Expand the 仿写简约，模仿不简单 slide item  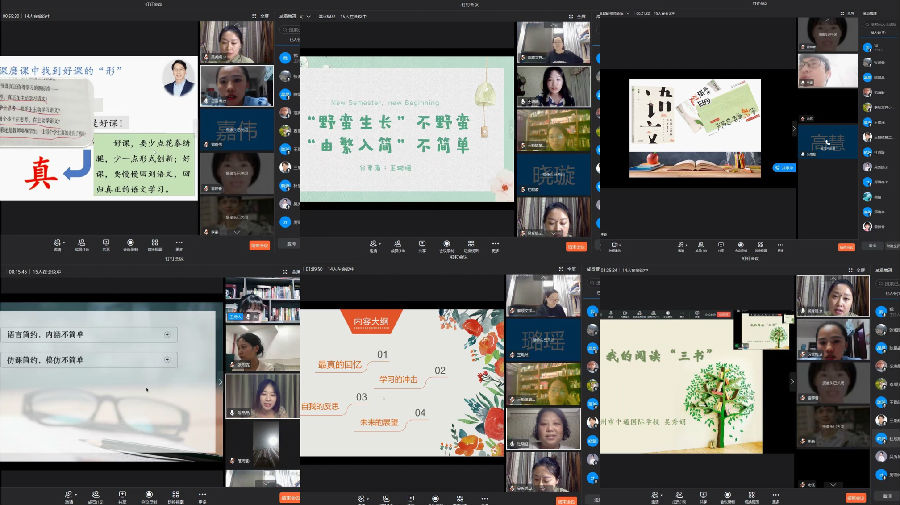click(167, 359)
